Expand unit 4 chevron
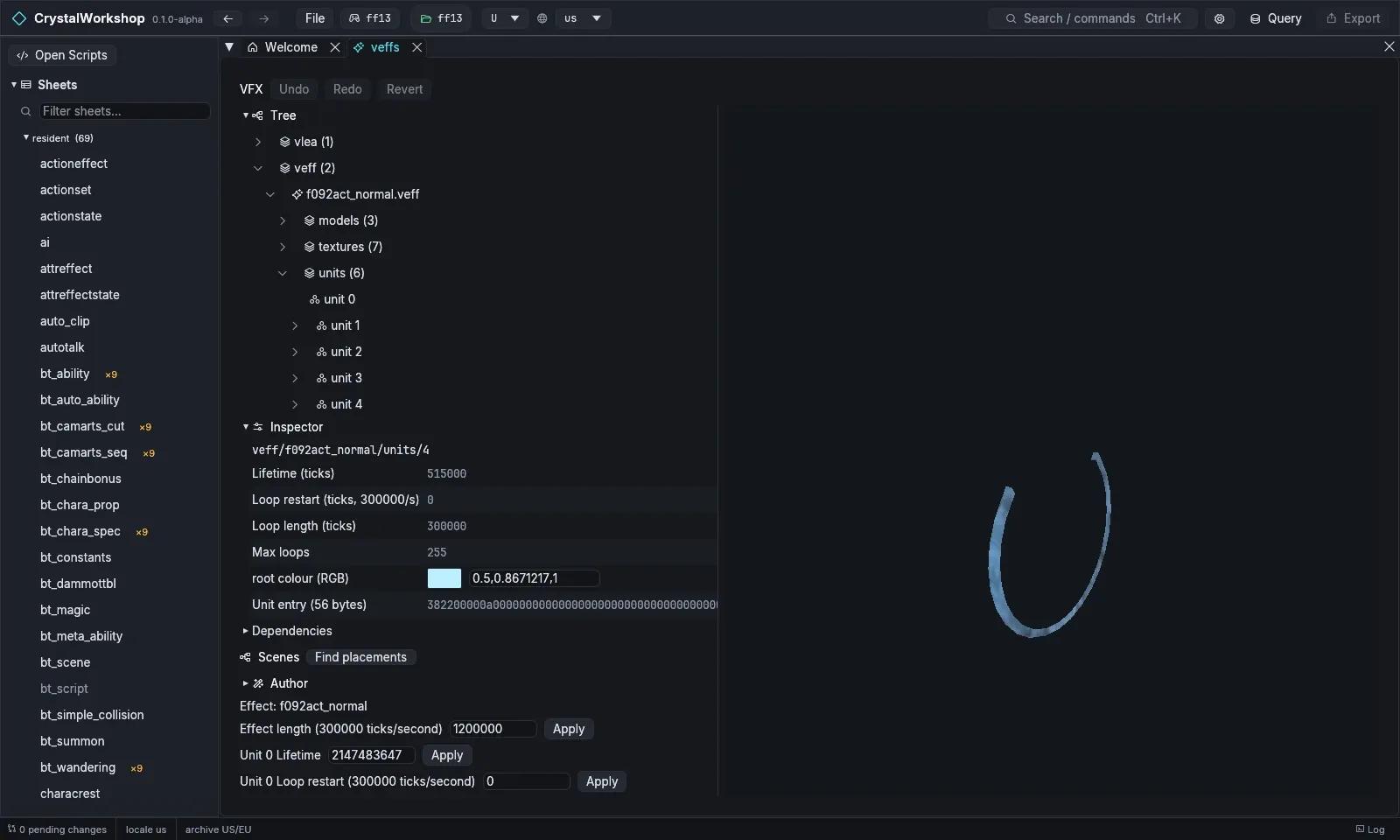The width and height of the screenshot is (1400, 840). [x=295, y=404]
